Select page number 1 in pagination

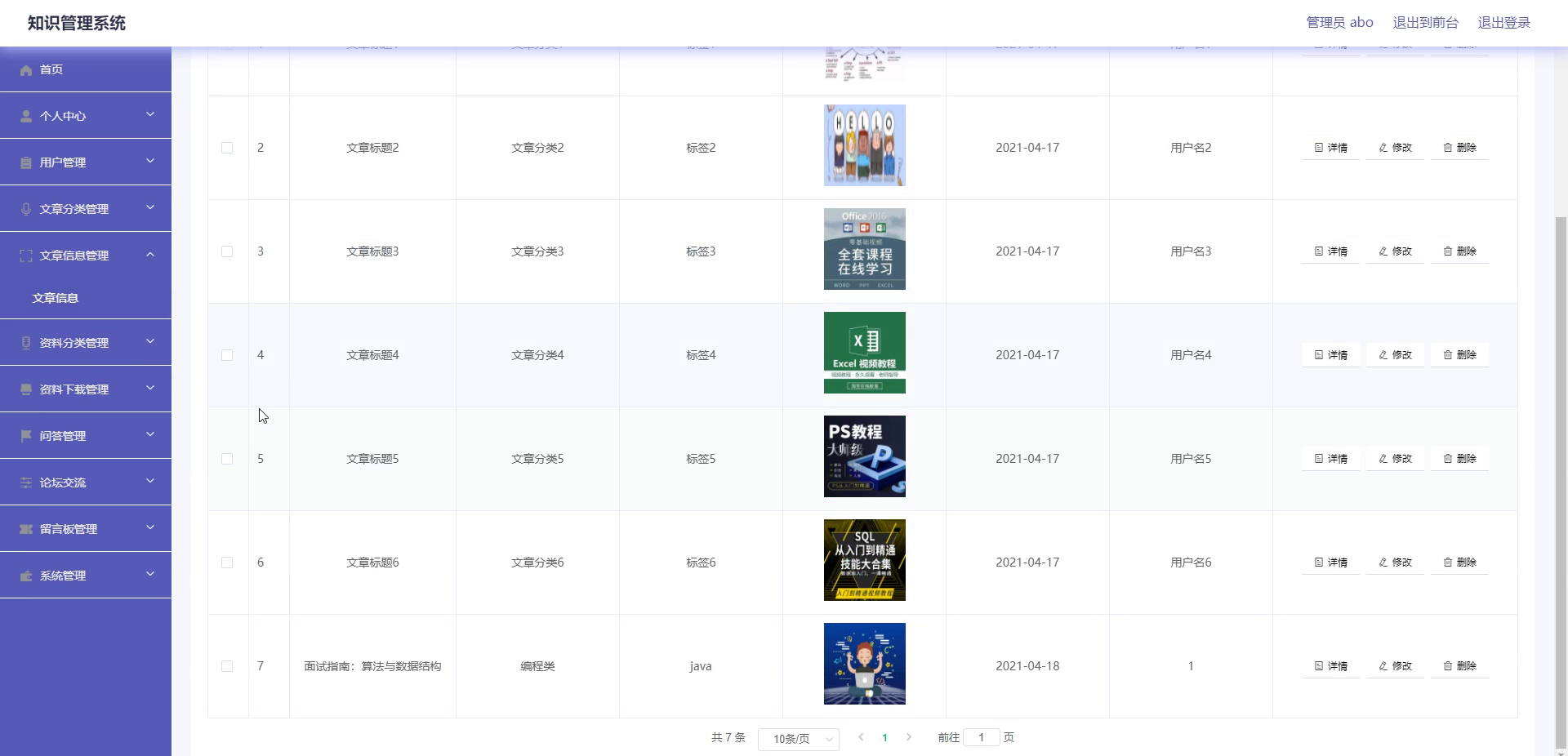[x=884, y=737]
